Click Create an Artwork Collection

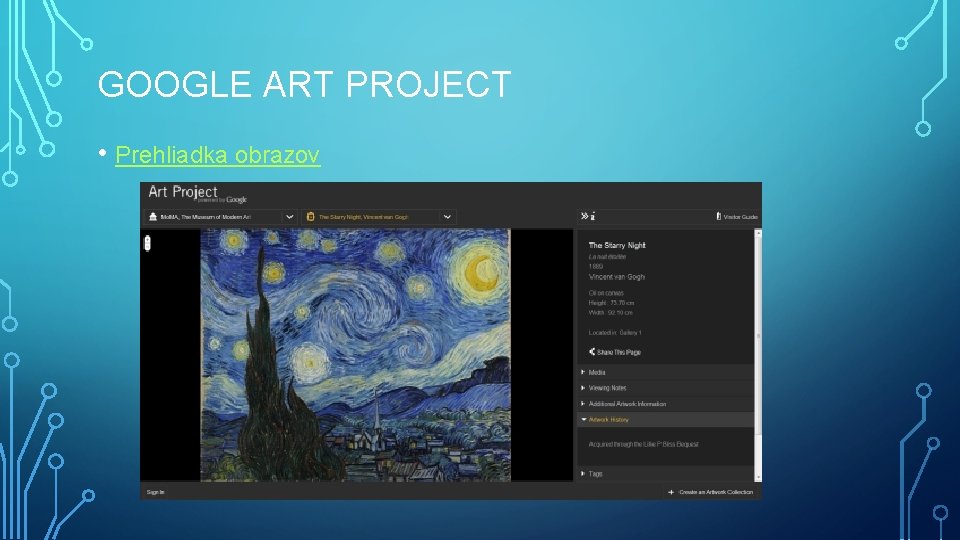[716, 492]
